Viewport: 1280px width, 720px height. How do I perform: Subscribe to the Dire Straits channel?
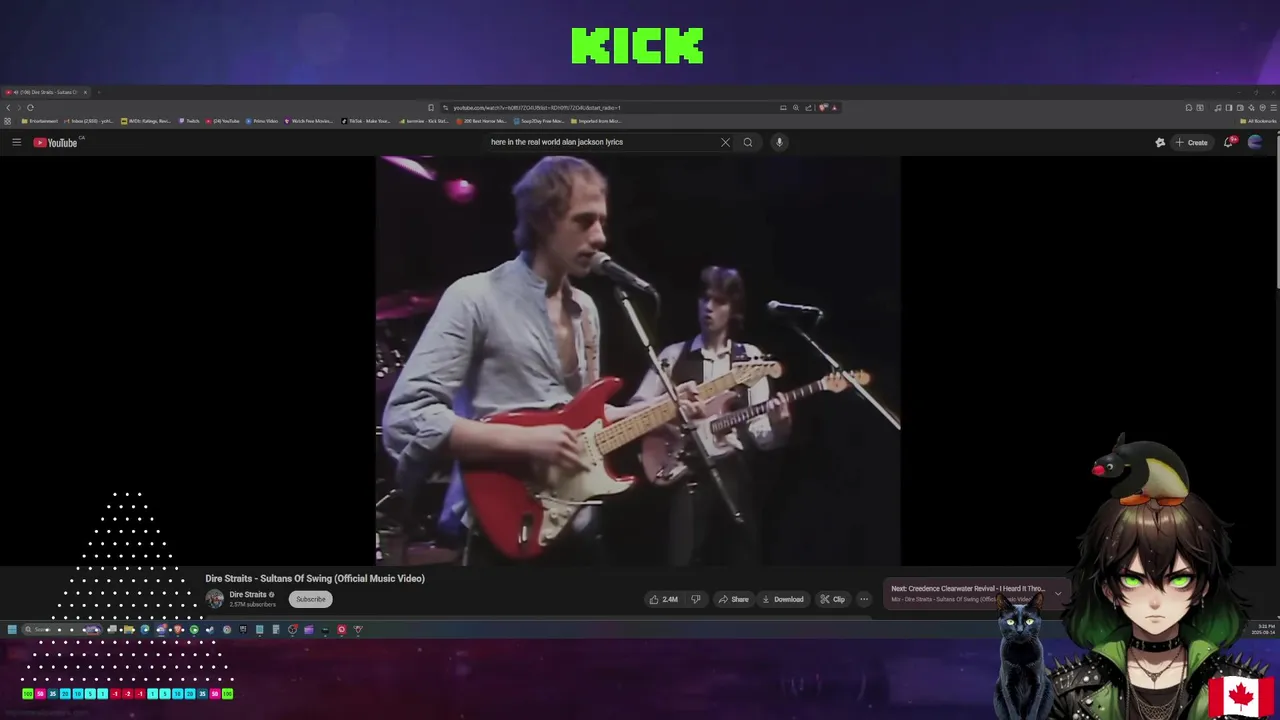pos(310,599)
